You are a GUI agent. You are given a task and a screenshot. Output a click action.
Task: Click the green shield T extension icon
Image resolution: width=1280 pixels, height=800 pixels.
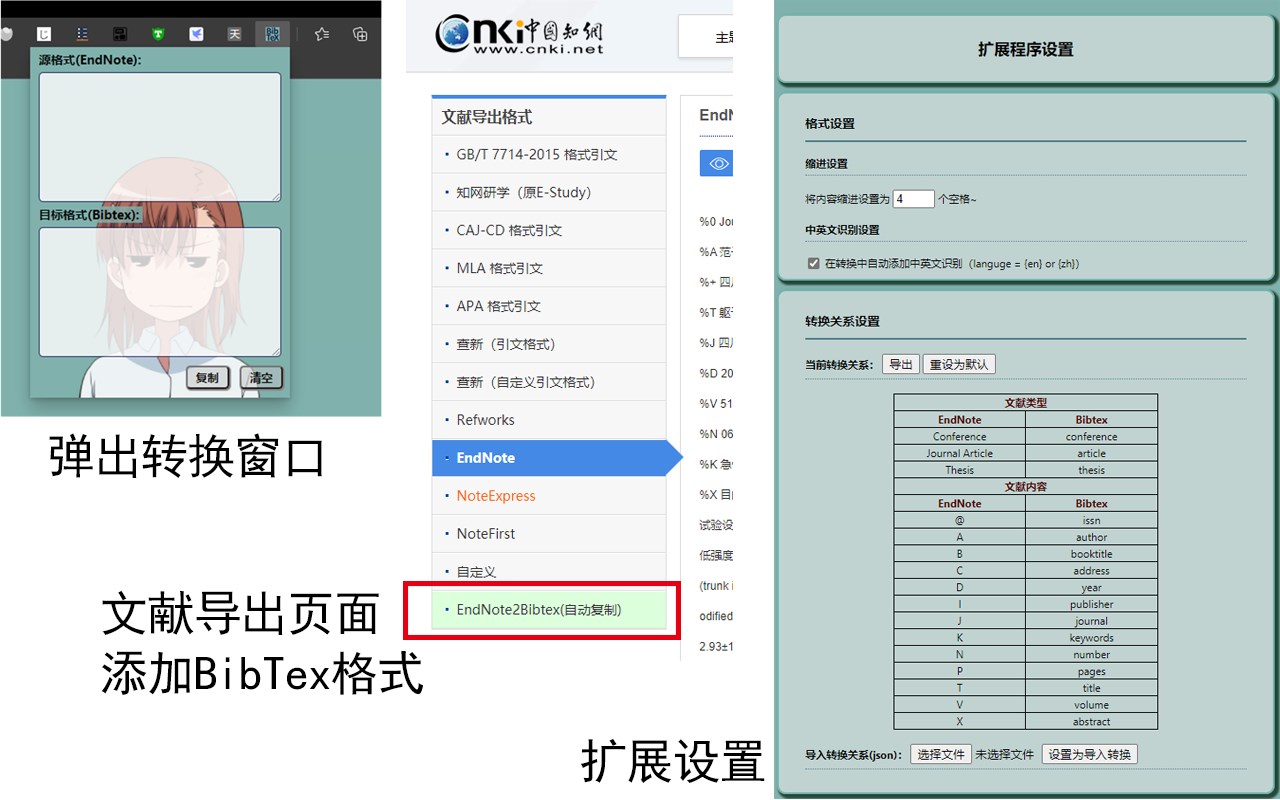point(158,34)
